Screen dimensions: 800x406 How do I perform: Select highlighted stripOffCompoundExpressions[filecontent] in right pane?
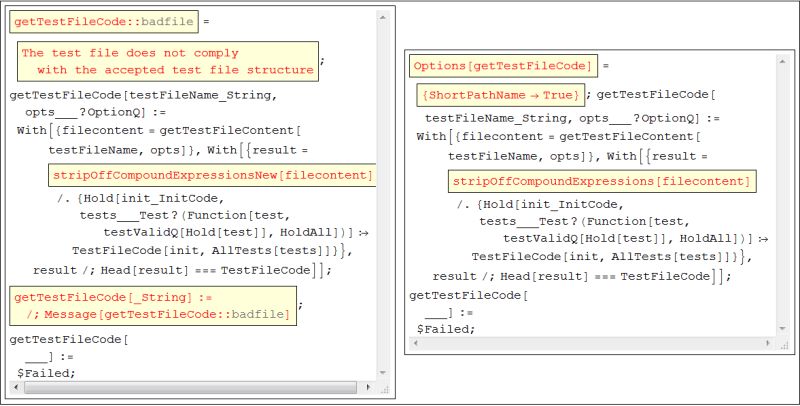click(602, 181)
